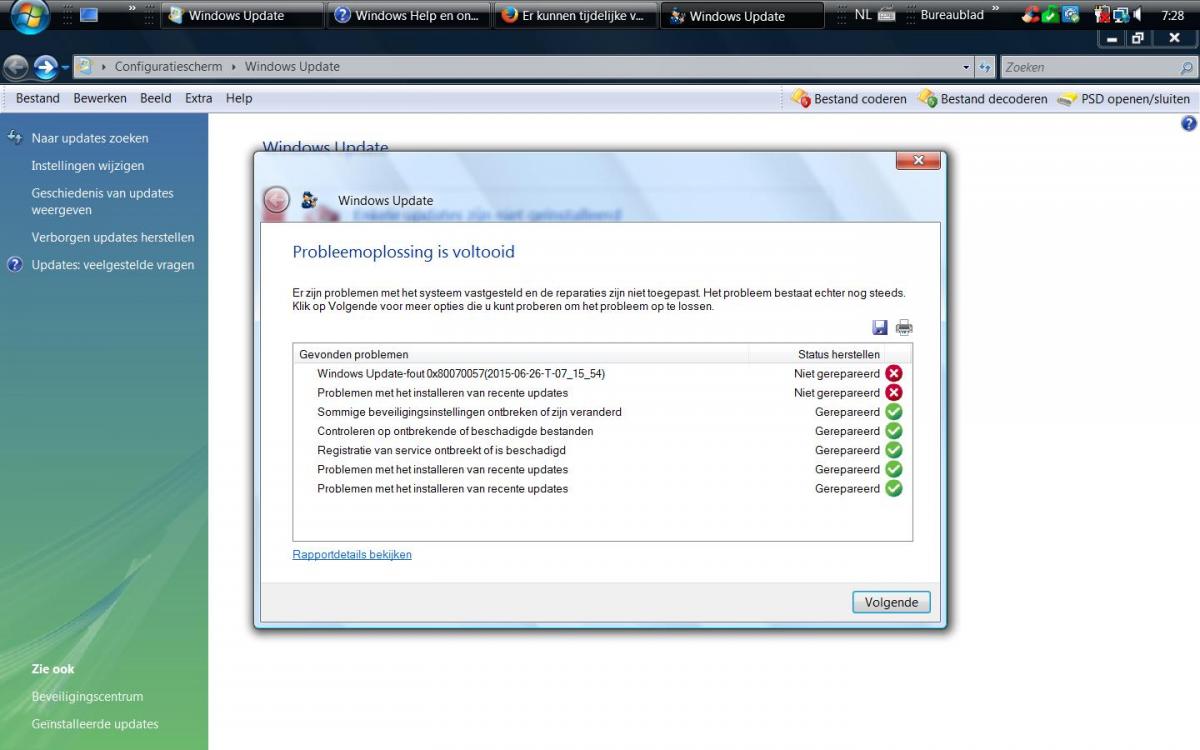Click the Volgende button
The image size is (1200, 750).
tap(891, 602)
